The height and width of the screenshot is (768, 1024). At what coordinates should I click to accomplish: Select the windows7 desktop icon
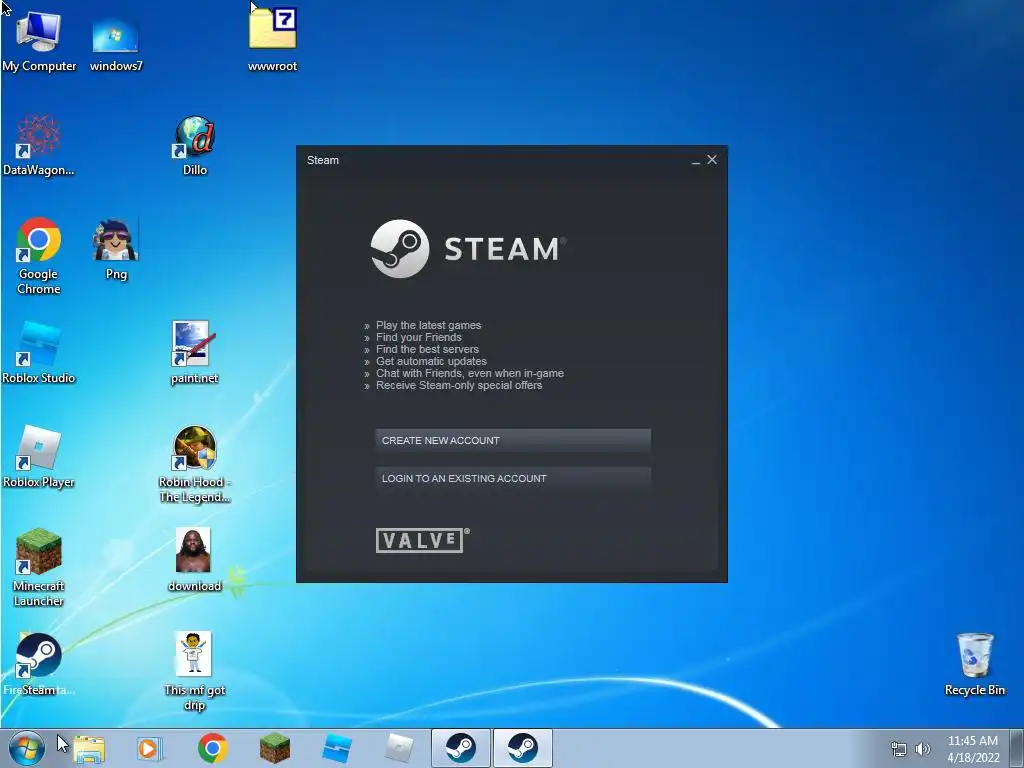(116, 43)
